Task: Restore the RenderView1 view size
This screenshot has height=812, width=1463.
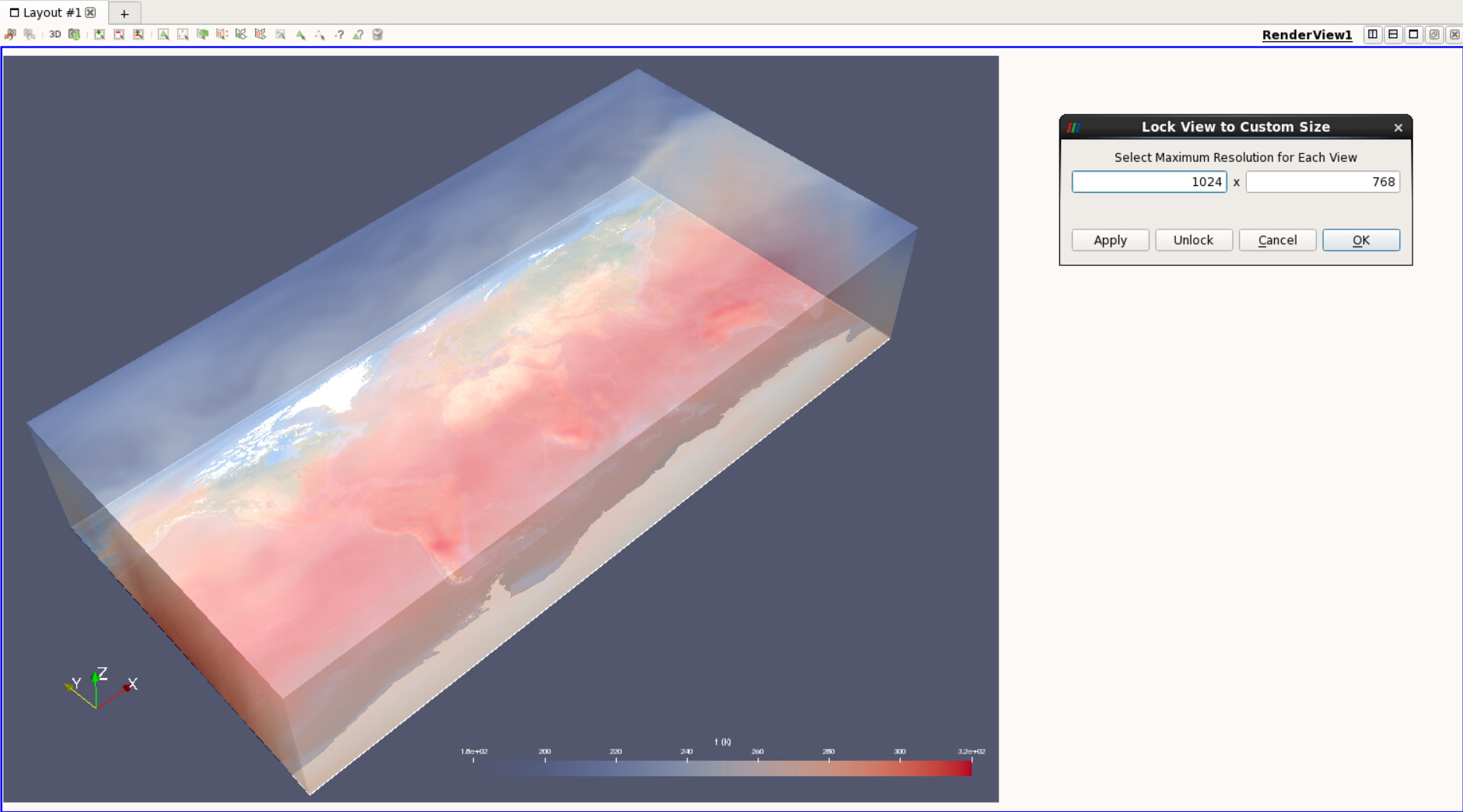Action: (x=1434, y=34)
